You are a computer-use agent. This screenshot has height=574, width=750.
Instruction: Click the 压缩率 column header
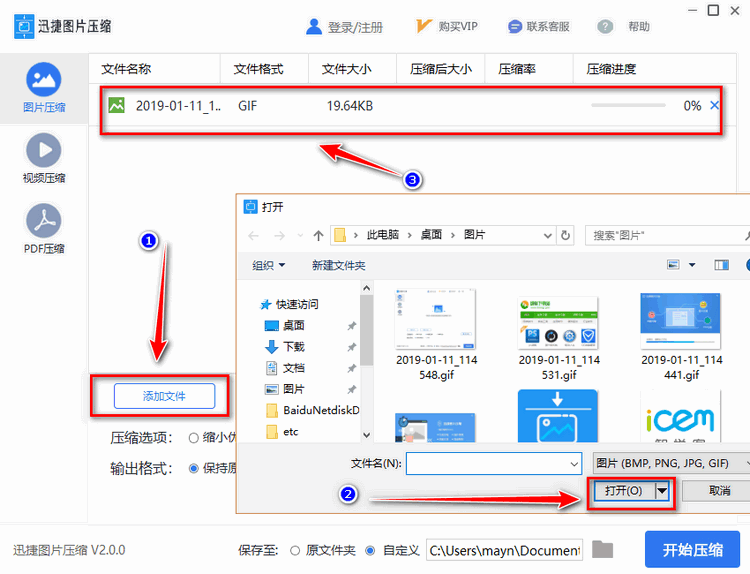tap(529, 69)
